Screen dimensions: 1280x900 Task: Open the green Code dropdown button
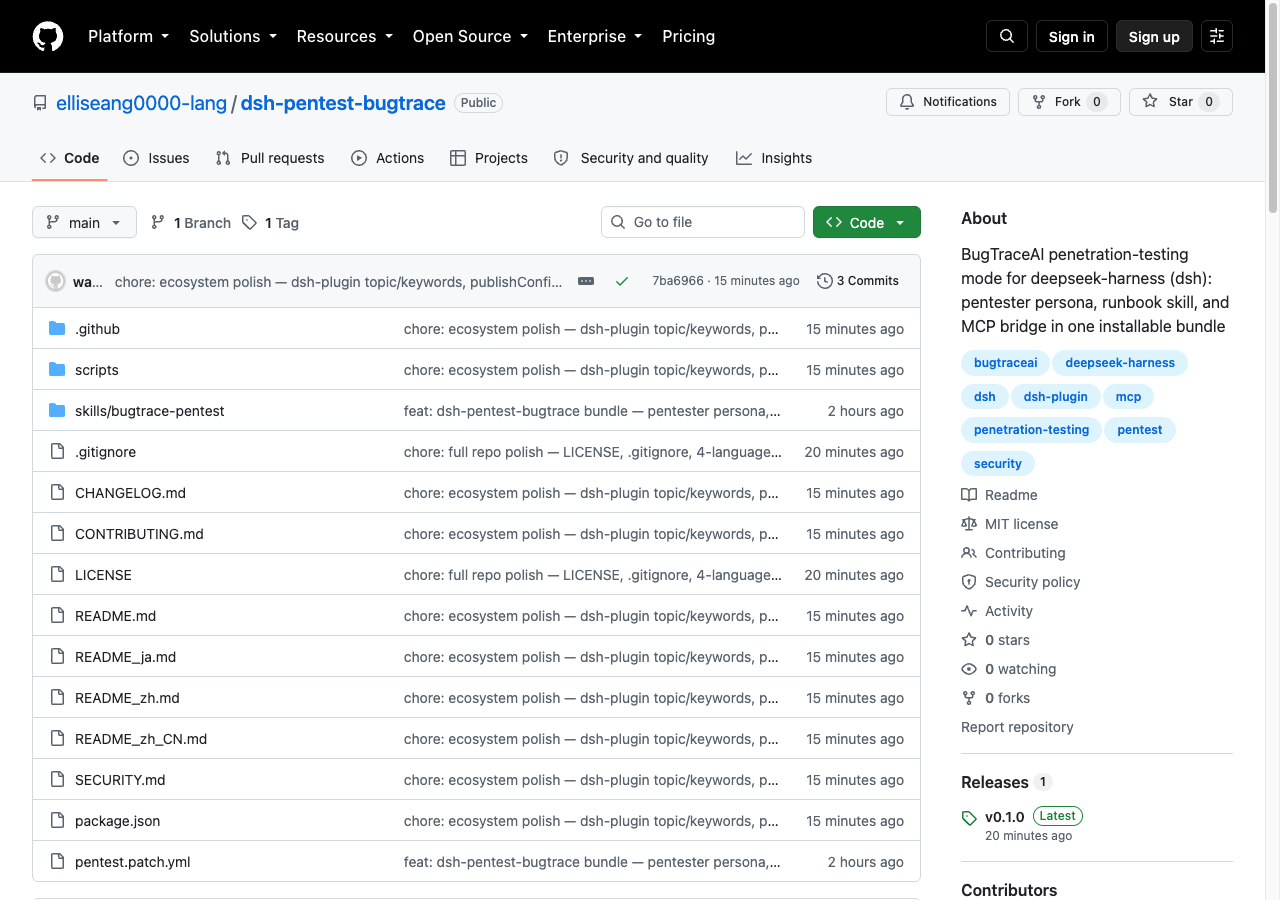pyautogui.click(x=867, y=222)
